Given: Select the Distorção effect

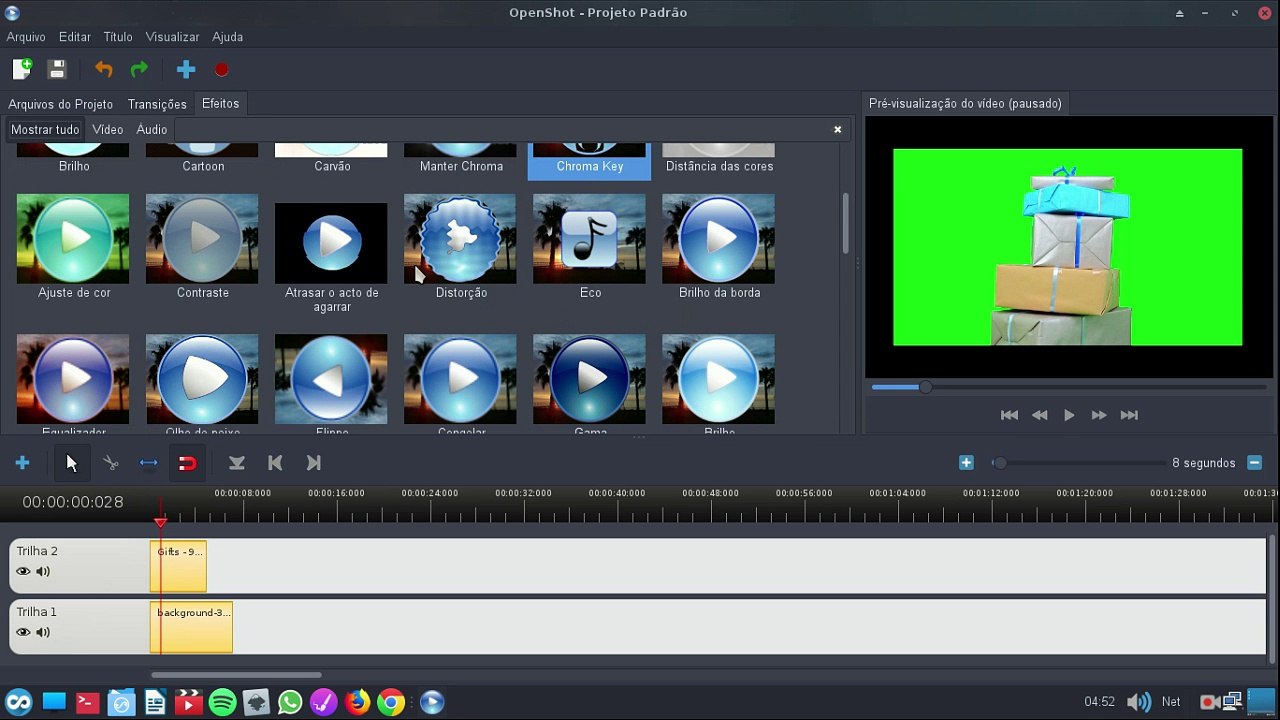Looking at the screenshot, I should (x=461, y=247).
